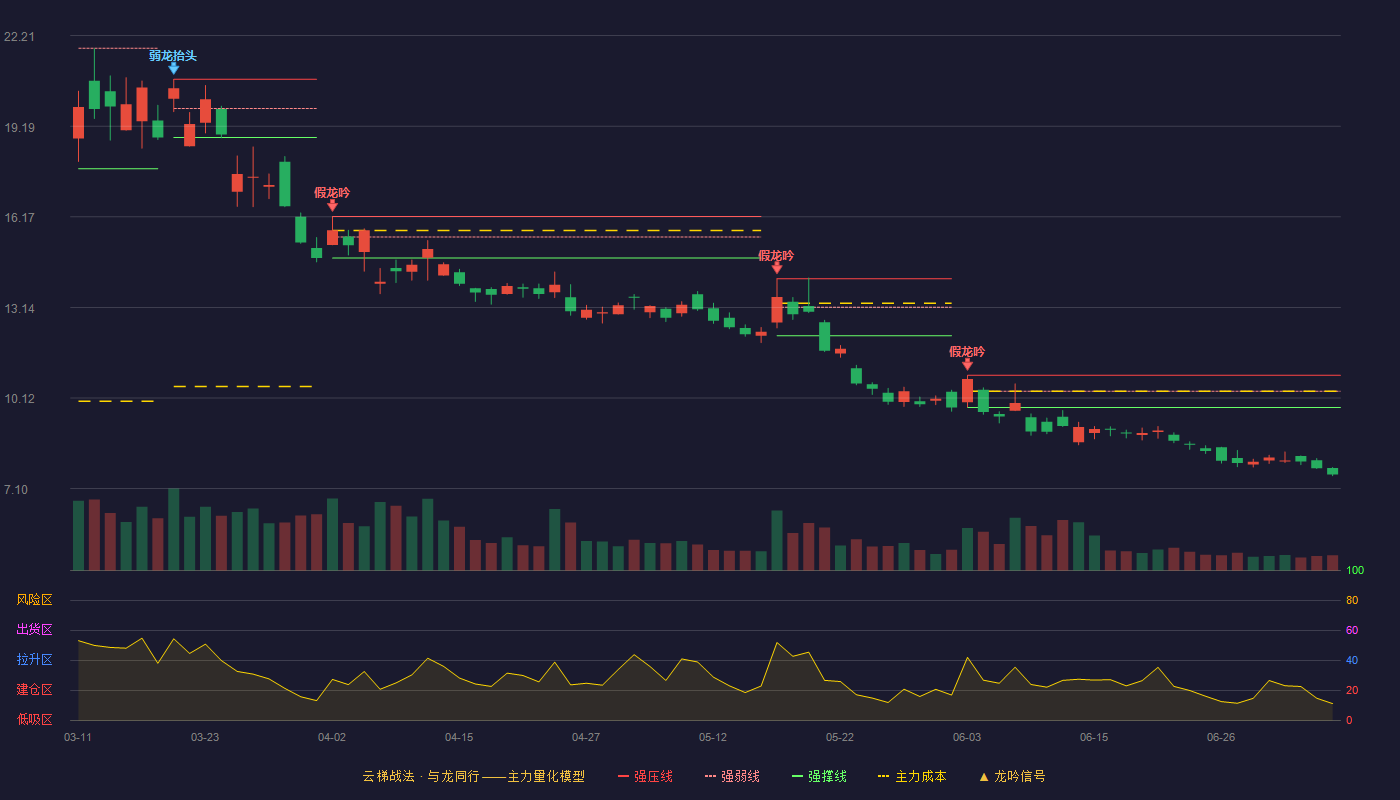1400x800 pixels.
Task: Click the 建仓区 zone label
Action: pos(34,690)
